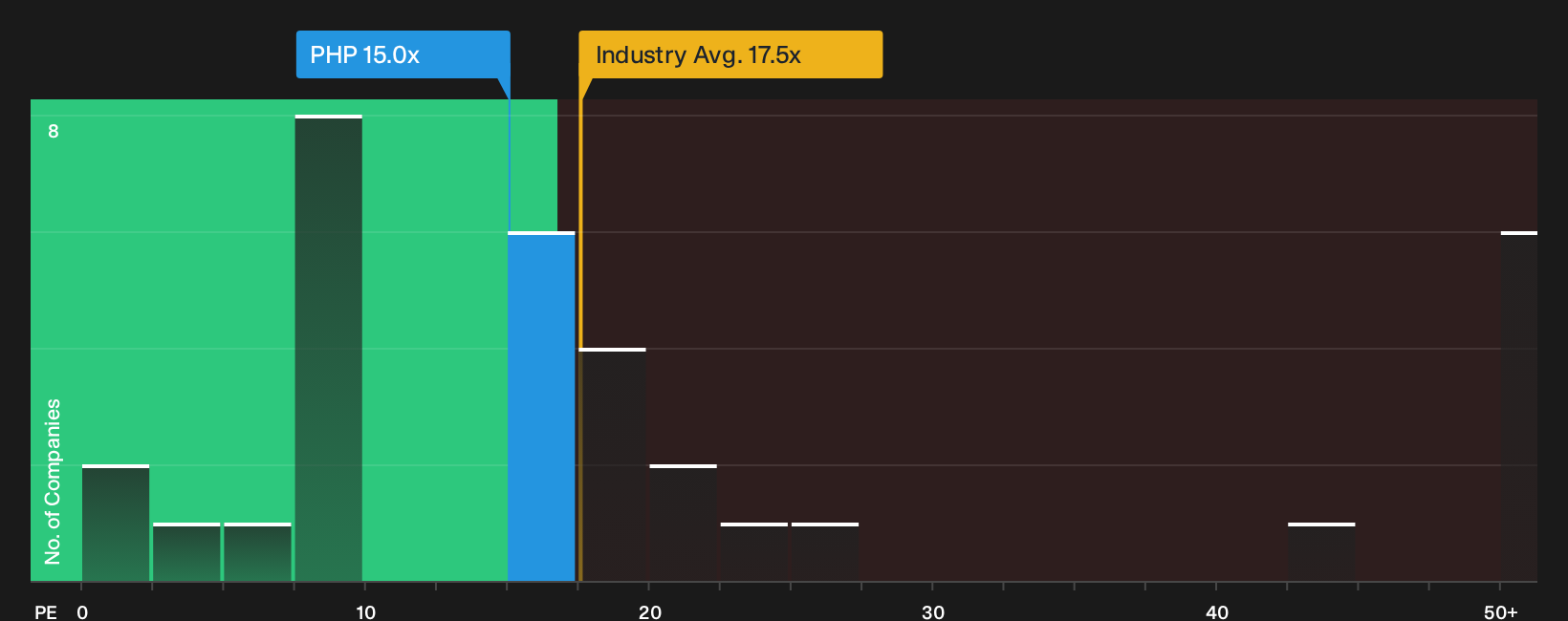The height and width of the screenshot is (621, 1568).
Task: Select the bar at the 50+ axis end
Action: click(1519, 406)
